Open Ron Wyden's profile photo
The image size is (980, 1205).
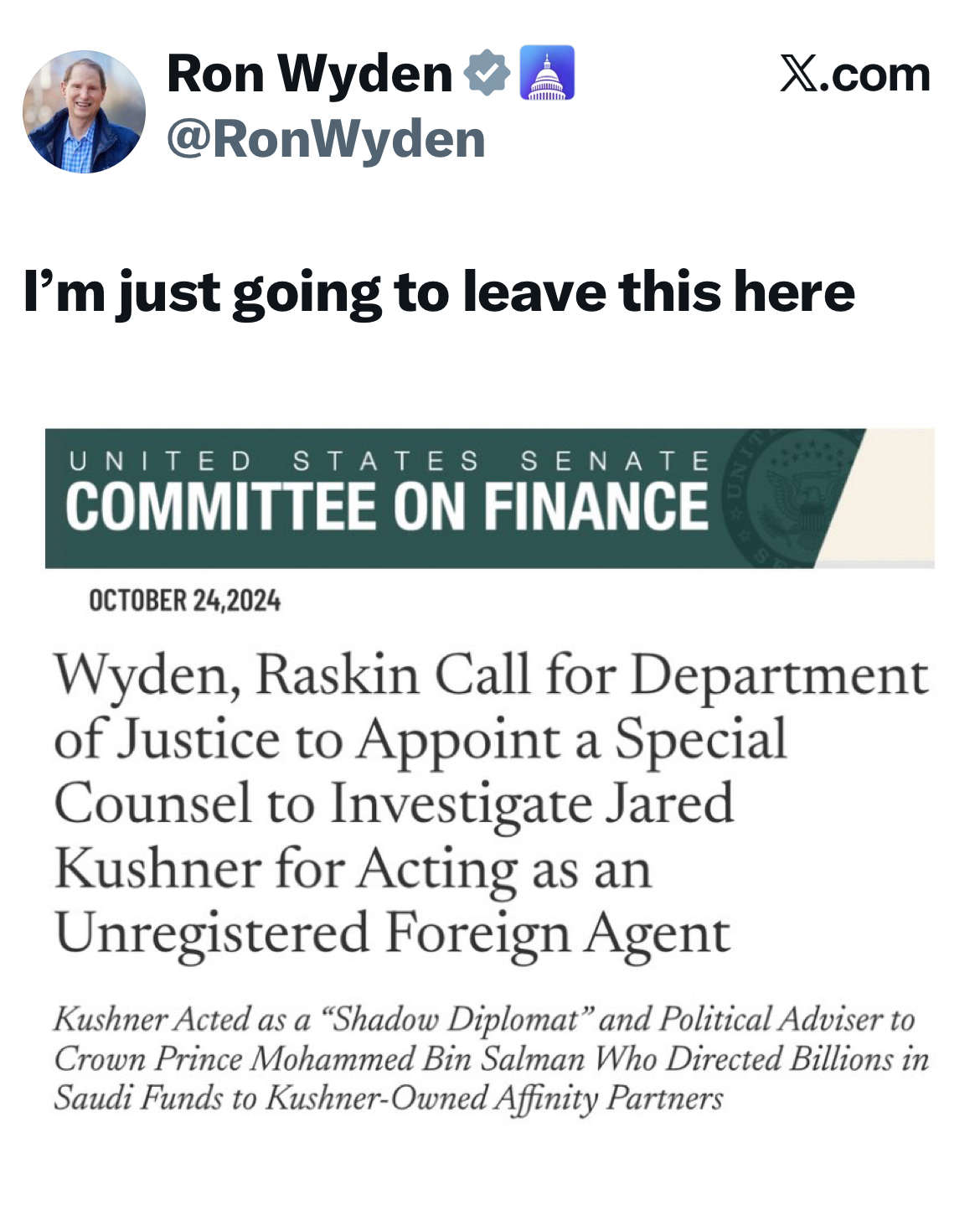84,111
